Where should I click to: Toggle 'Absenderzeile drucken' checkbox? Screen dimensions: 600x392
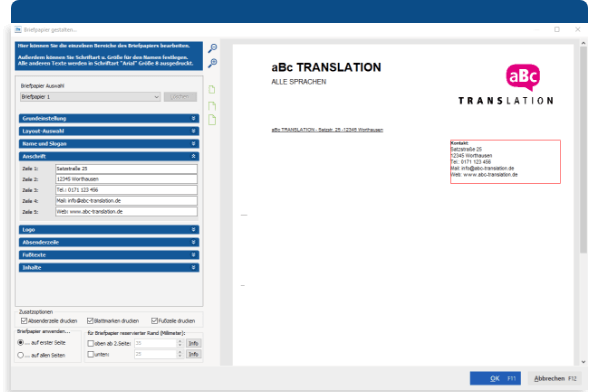coord(24,321)
